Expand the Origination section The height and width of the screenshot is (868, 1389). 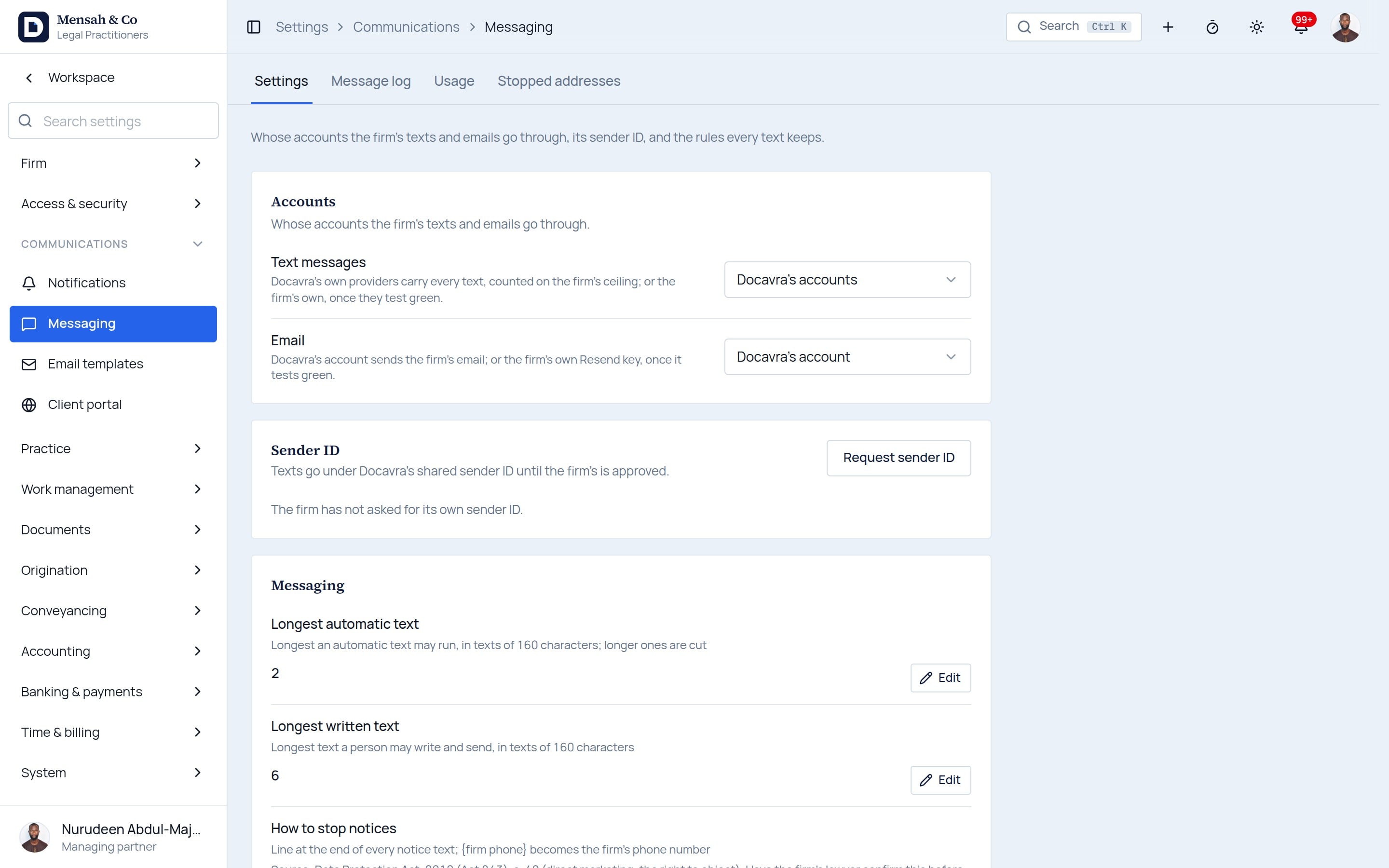coord(113,570)
